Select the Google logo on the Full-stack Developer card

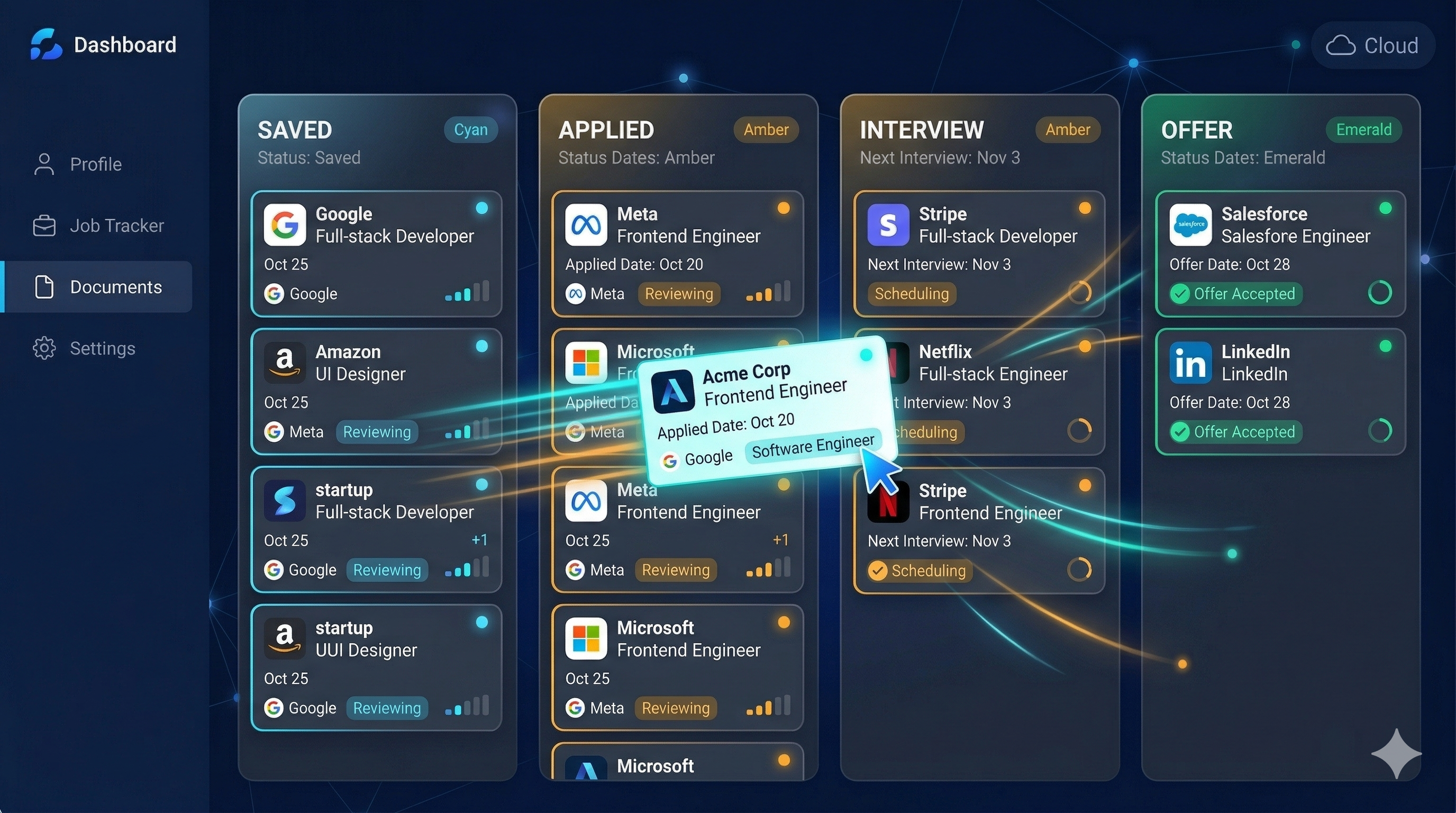285,224
